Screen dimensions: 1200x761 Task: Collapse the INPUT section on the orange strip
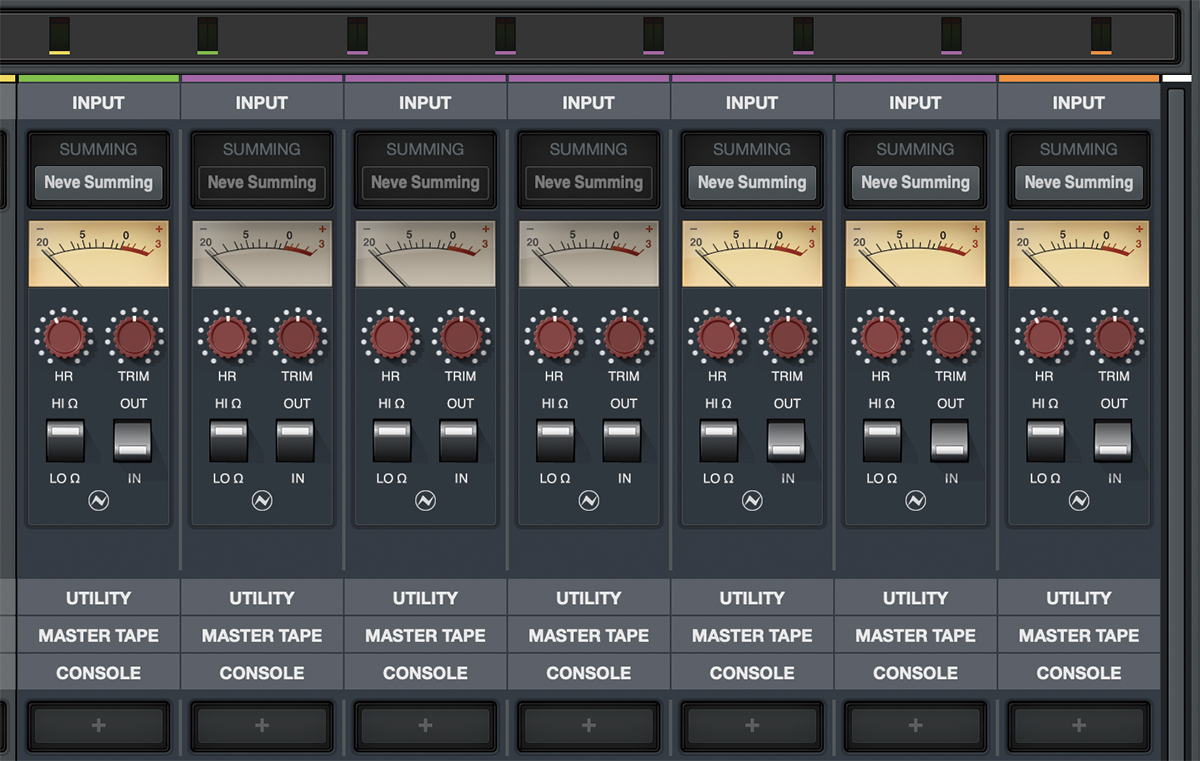(x=1078, y=102)
